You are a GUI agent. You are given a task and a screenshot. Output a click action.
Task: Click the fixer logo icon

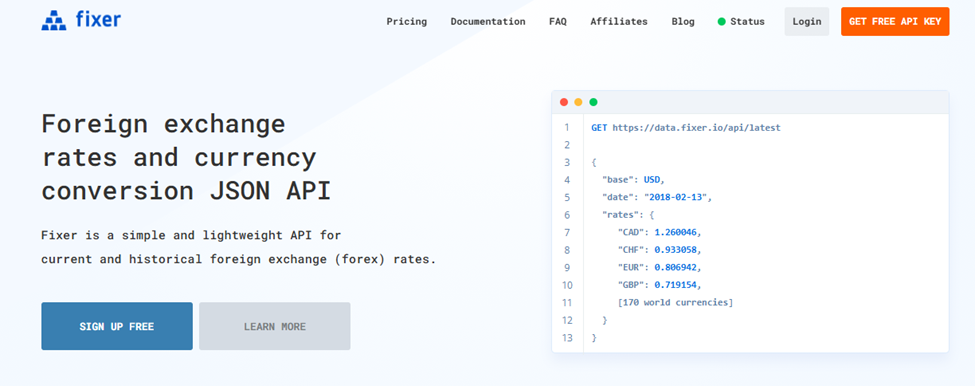pyautogui.click(x=54, y=21)
